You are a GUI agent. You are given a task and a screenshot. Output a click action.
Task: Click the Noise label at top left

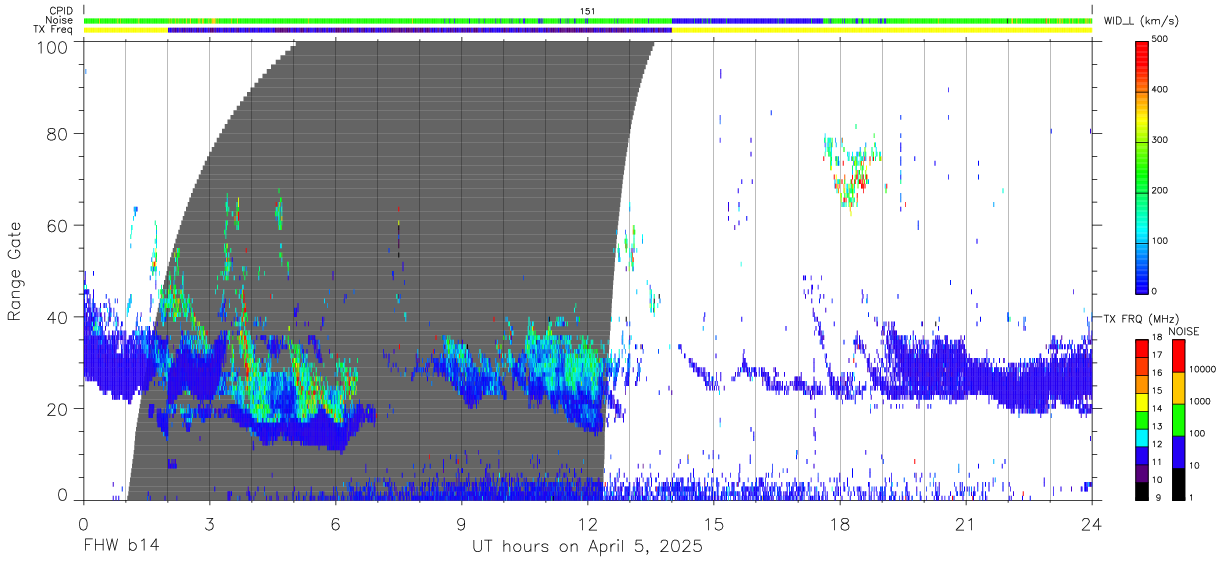[60, 20]
